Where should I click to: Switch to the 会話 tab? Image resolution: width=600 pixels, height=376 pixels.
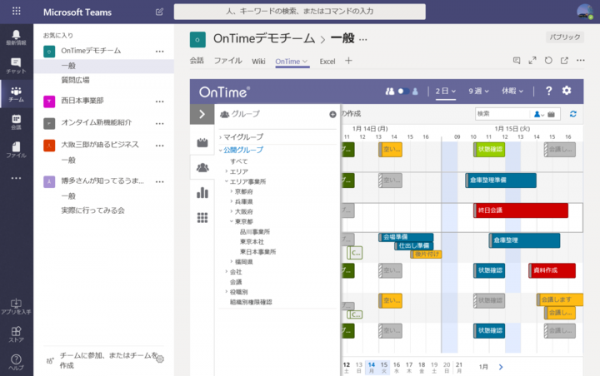tap(197, 61)
